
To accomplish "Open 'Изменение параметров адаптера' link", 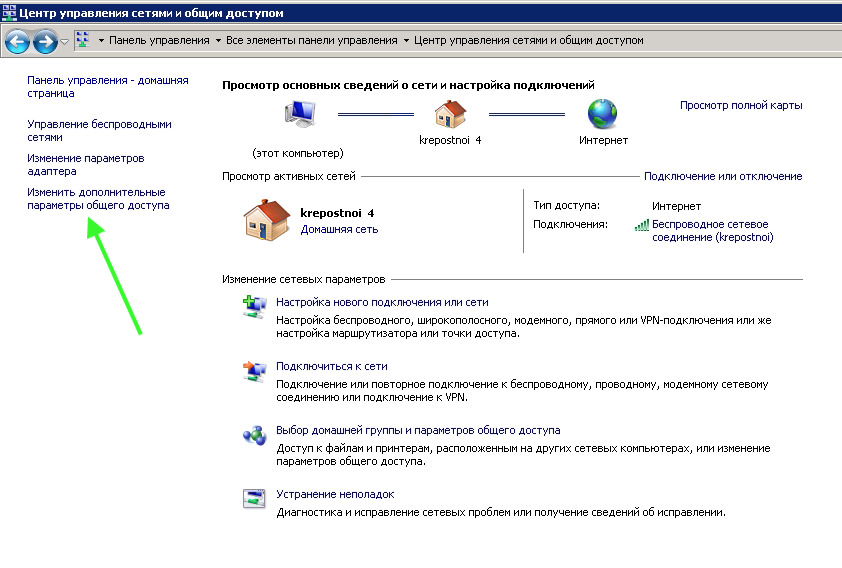I will point(86,165).
